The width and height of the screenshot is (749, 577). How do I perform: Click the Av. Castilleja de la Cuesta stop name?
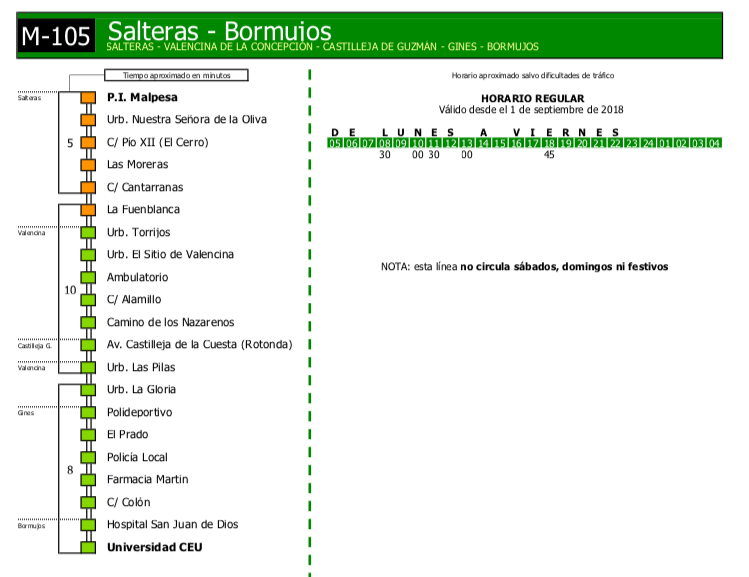(x=199, y=345)
